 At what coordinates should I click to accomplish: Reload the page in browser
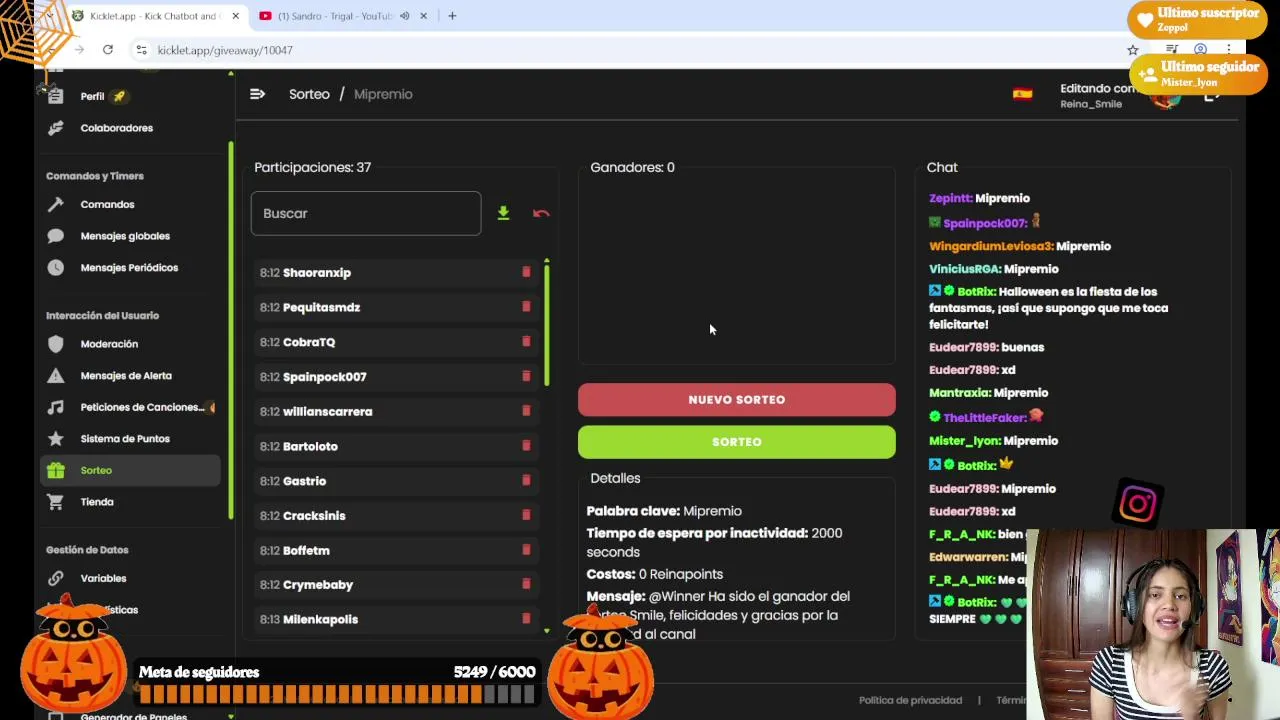click(108, 50)
